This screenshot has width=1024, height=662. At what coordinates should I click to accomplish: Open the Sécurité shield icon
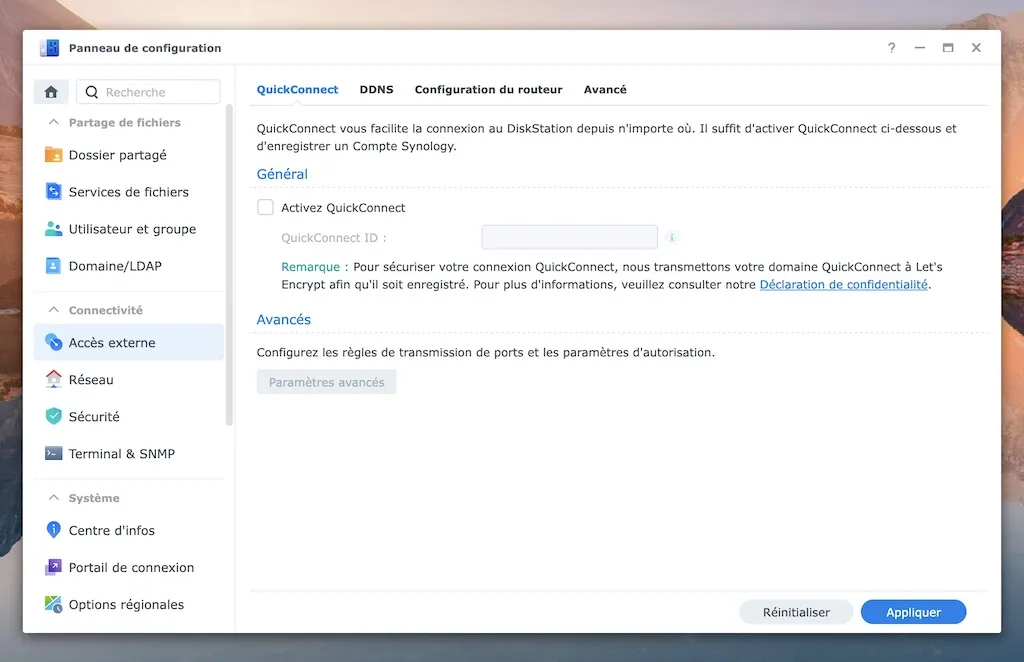coord(54,417)
